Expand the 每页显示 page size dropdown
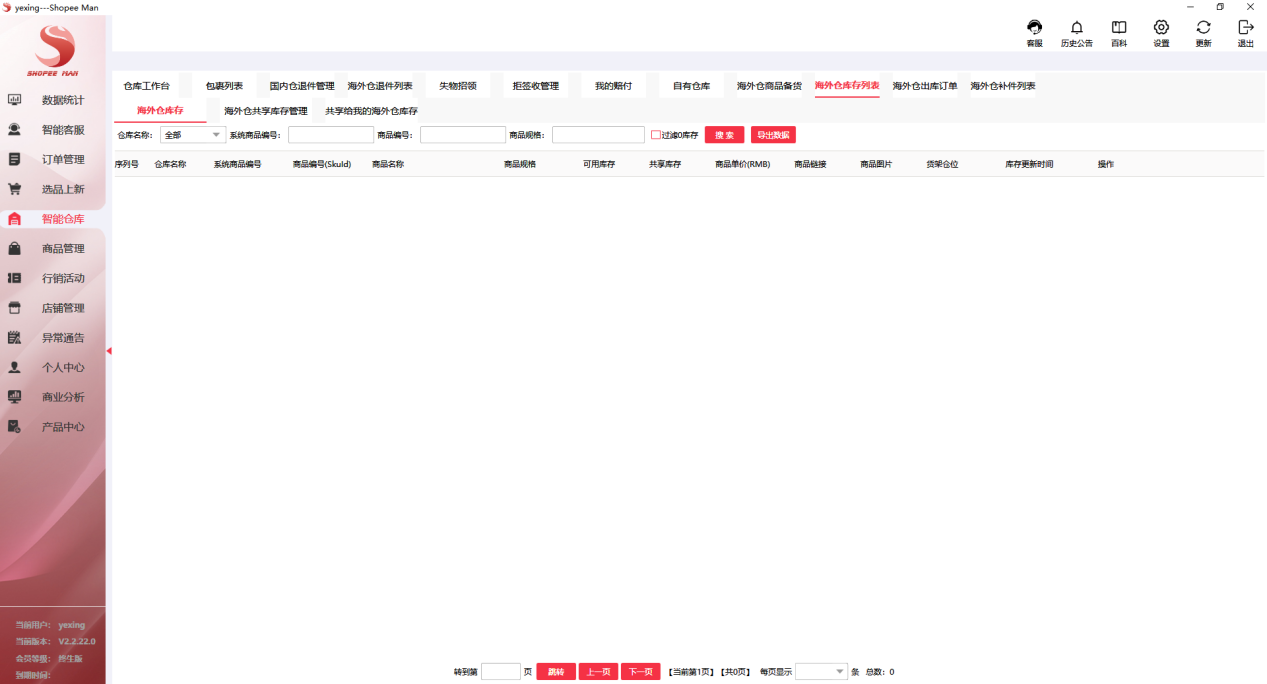This screenshot has width=1267, height=684. 820,671
